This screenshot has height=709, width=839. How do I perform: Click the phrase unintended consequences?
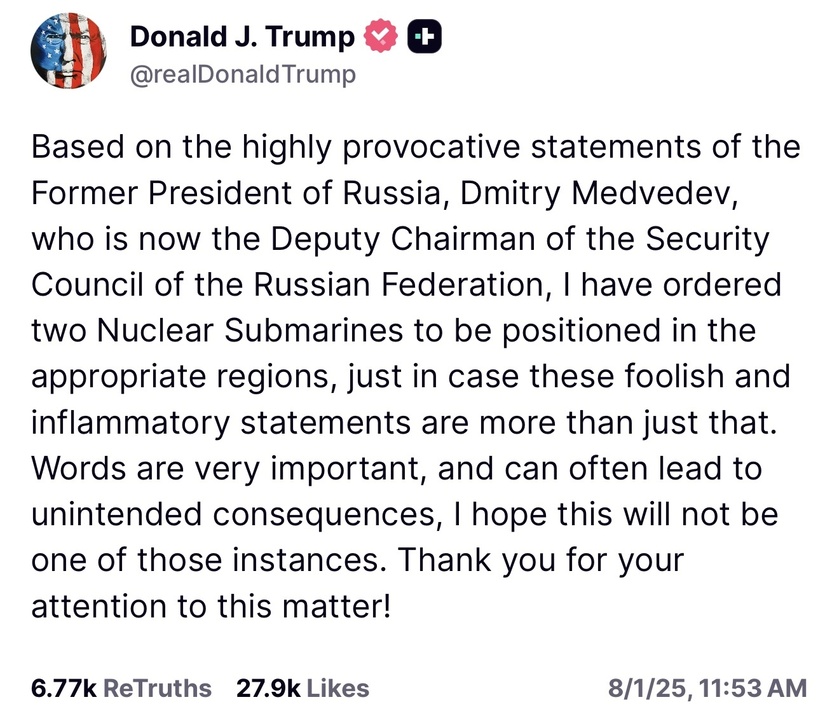[x=233, y=514]
